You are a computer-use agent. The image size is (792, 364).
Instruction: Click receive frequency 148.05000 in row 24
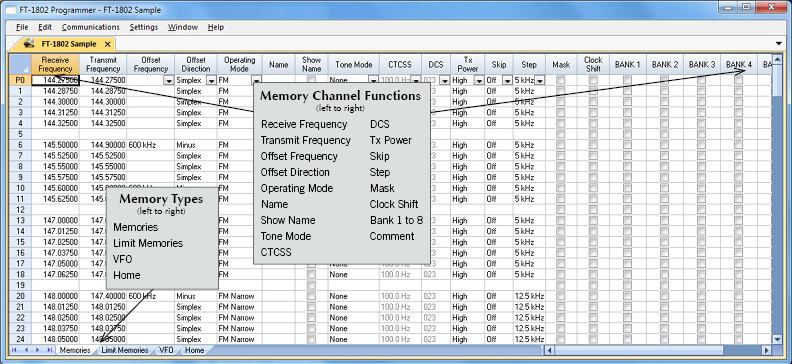coord(55,339)
